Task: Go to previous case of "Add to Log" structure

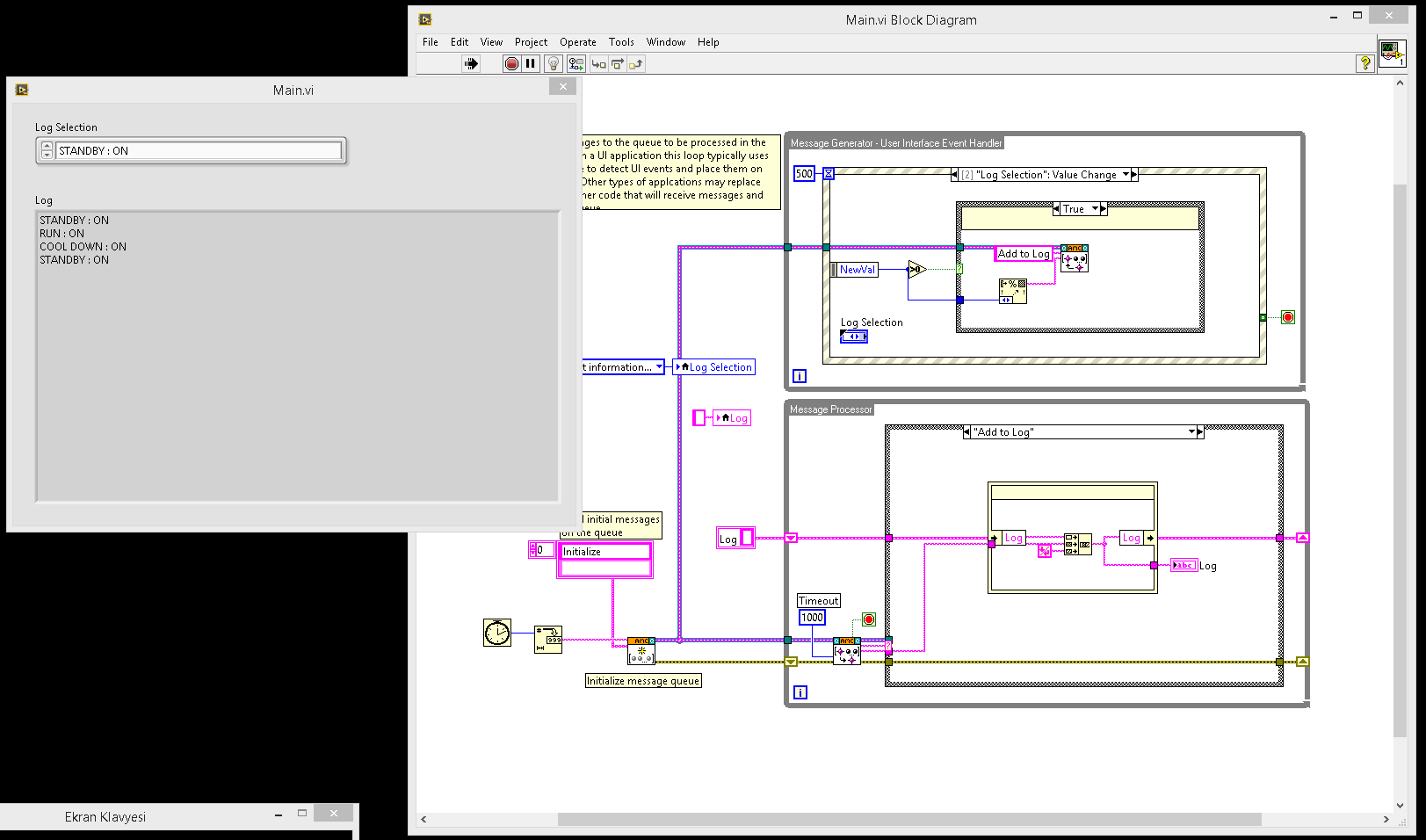Action: [x=967, y=432]
